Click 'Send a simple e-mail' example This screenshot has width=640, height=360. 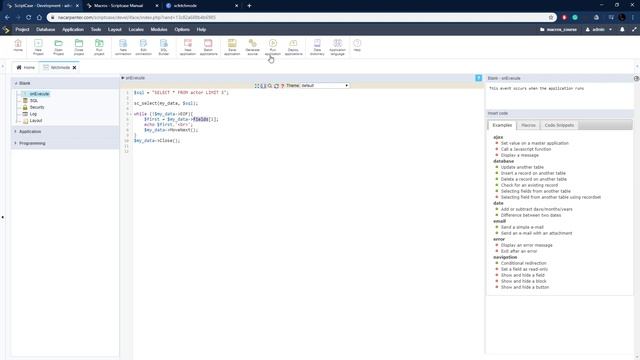point(522,227)
